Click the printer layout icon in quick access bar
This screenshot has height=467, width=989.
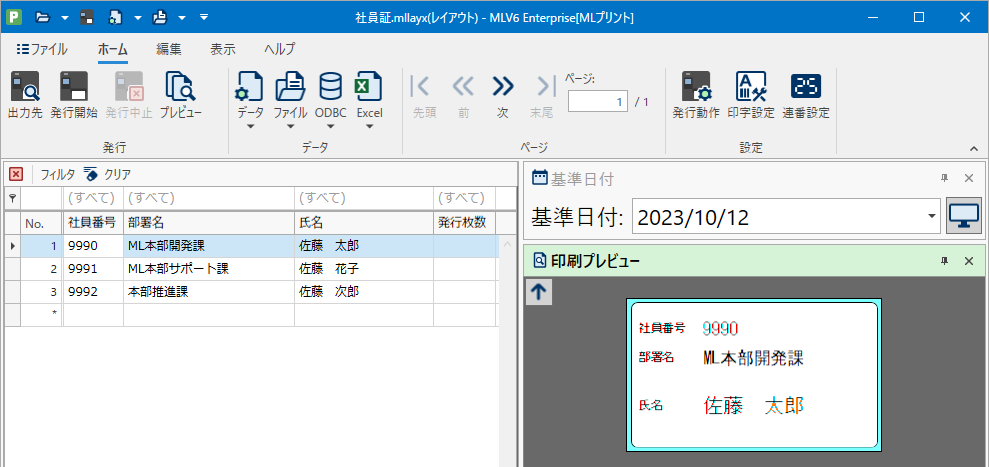point(86,17)
